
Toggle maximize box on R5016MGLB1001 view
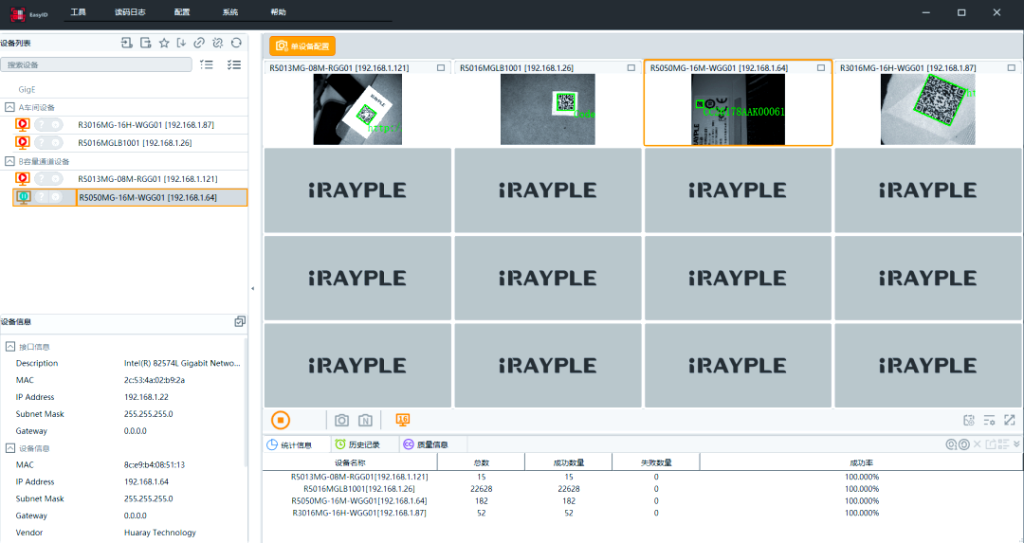click(x=631, y=68)
